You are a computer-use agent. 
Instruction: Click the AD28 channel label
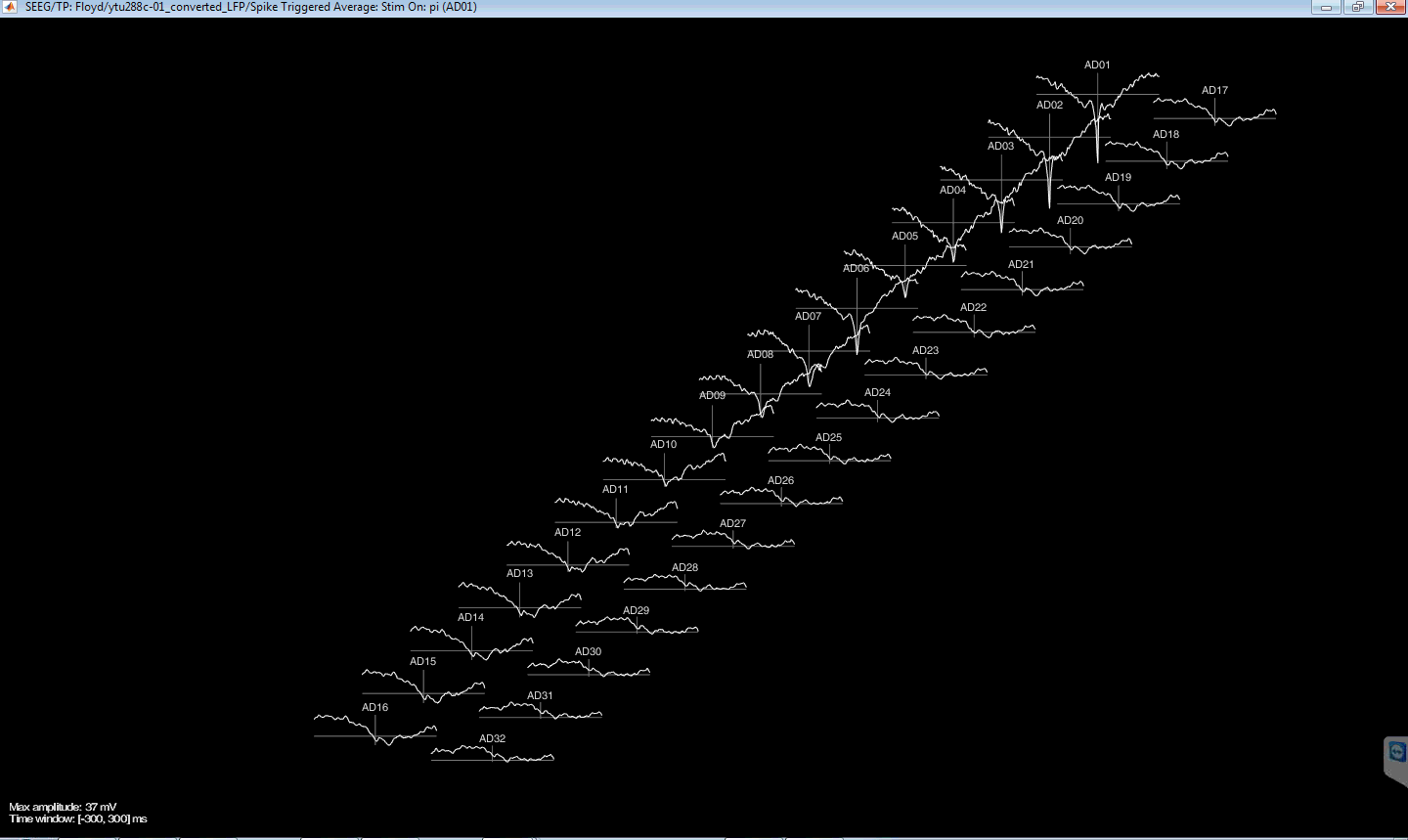(684, 568)
